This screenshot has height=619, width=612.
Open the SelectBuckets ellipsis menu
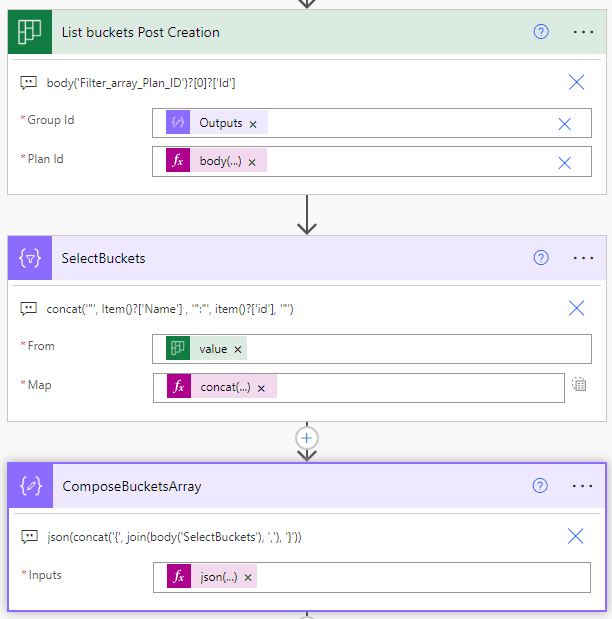(x=583, y=258)
